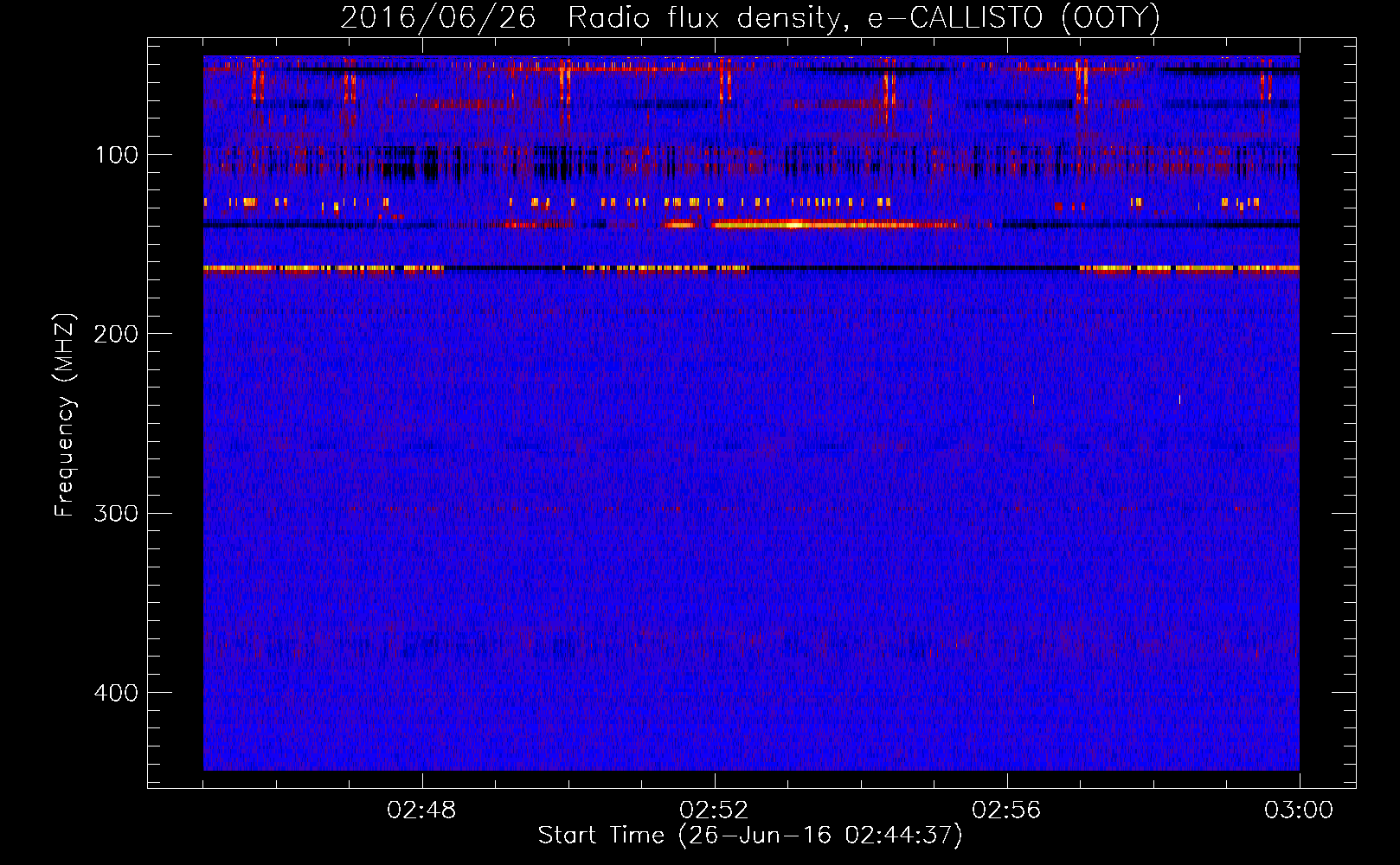Click the bright yellow emission band after 02:52
1400x865 pixels.
pos(835,224)
